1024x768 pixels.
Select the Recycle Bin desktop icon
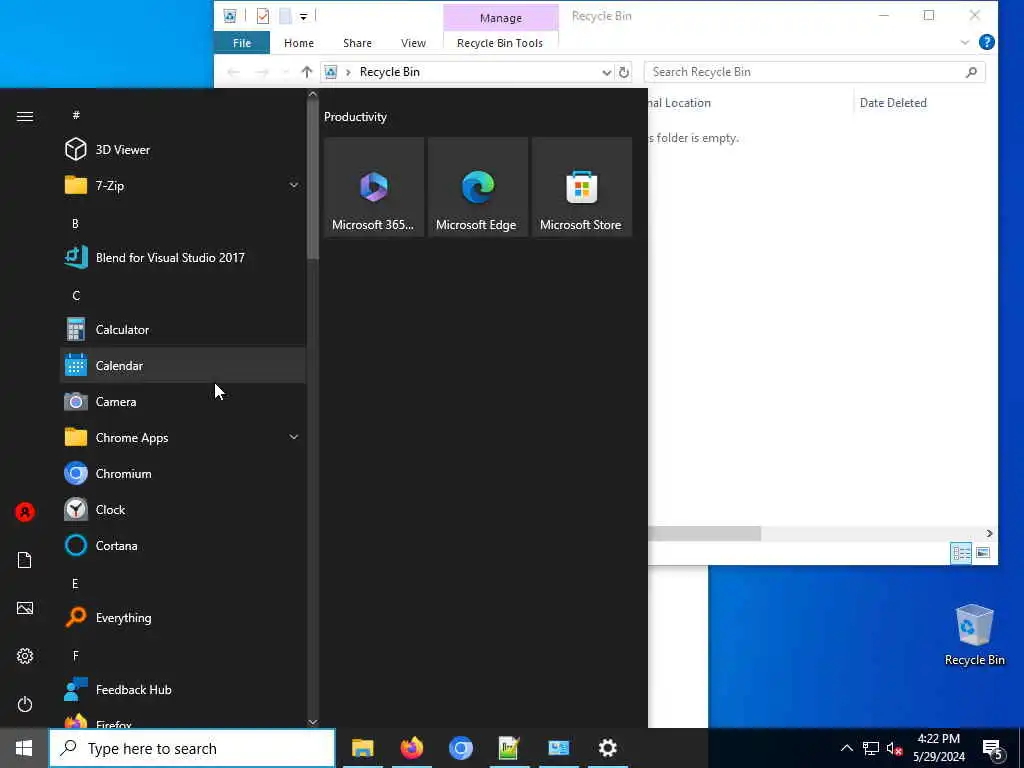click(974, 635)
